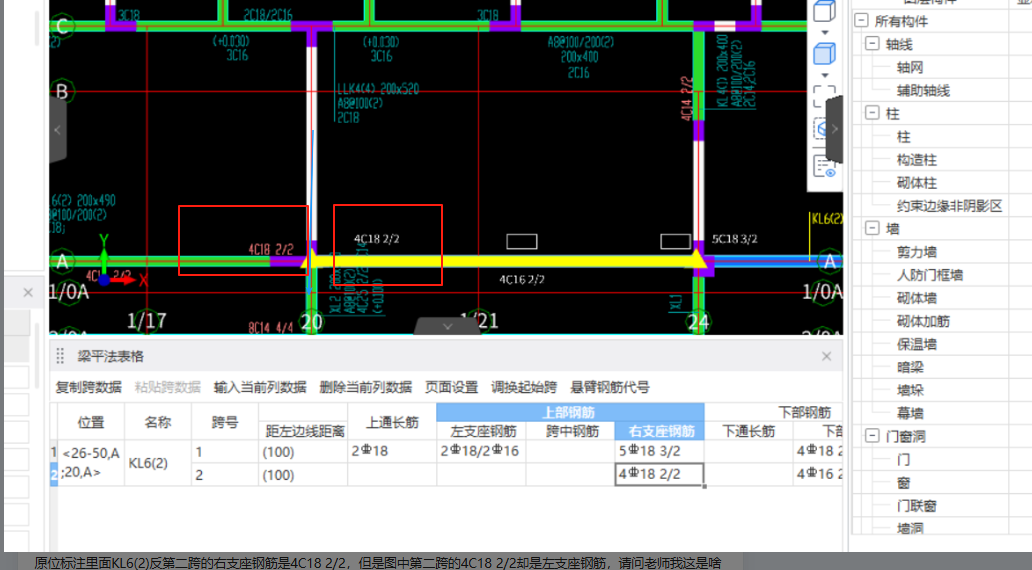Select 辅助轴线 in component tree
The image size is (1032, 570).
923,90
